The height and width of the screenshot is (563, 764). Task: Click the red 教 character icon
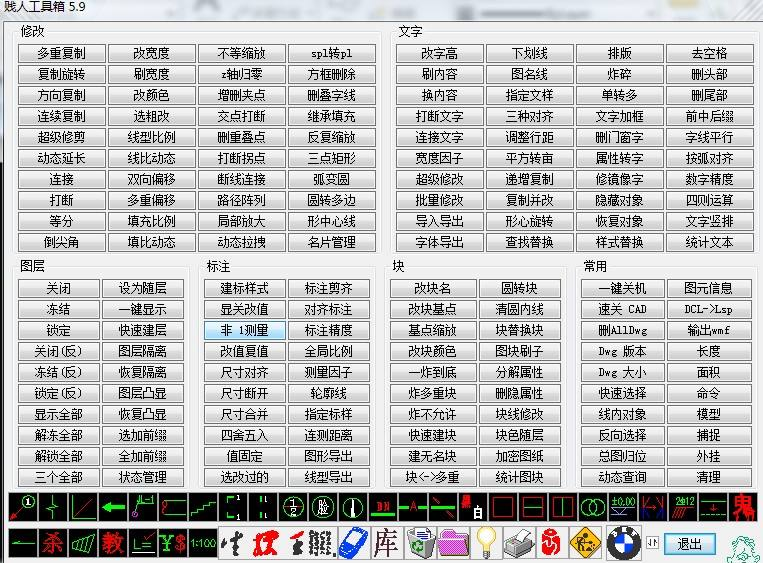tap(113, 543)
